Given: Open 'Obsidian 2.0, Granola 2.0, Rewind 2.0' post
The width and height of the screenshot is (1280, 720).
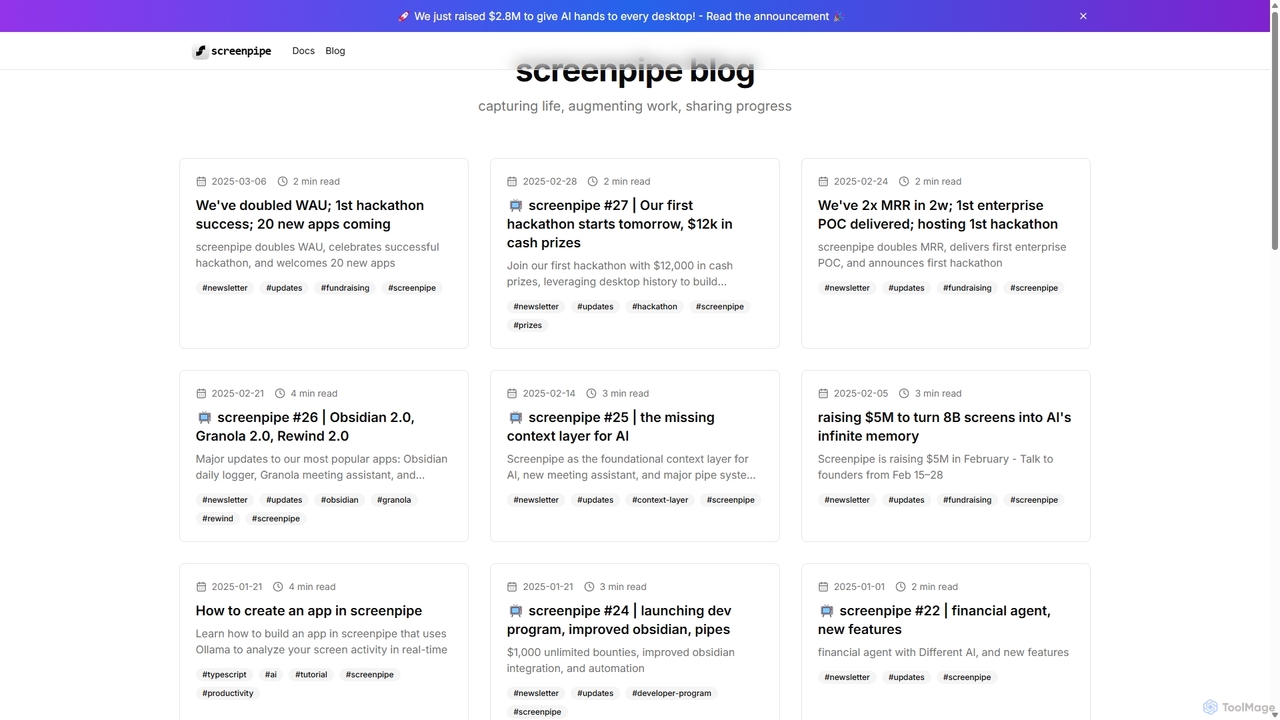Looking at the screenshot, I should click(305, 427).
